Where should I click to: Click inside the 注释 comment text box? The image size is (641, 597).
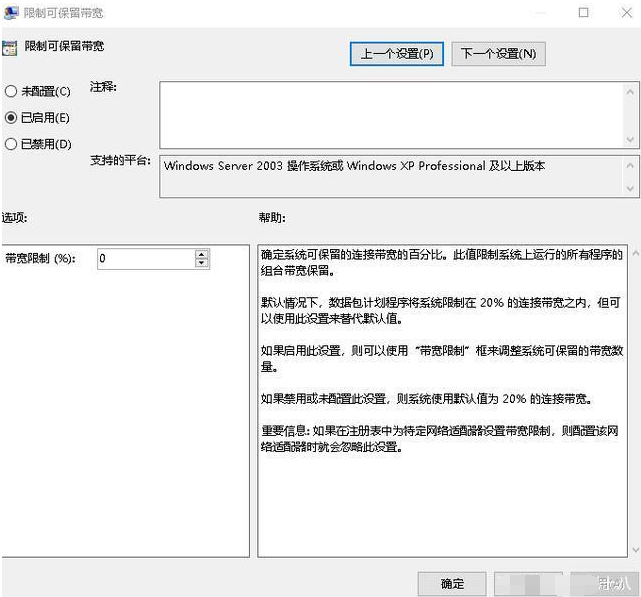pos(392,115)
